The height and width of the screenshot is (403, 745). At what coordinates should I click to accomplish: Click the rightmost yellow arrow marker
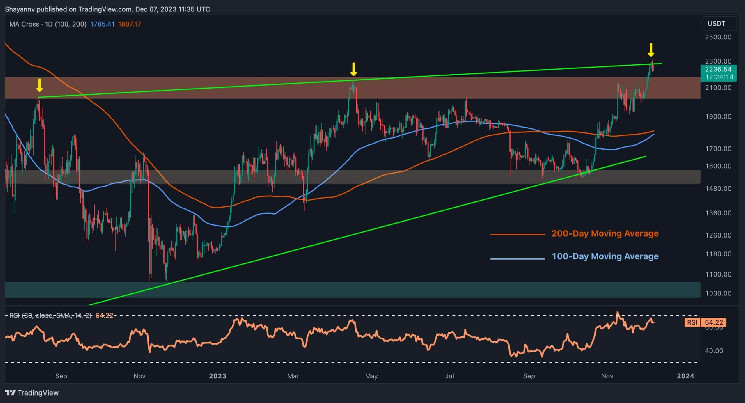651,49
